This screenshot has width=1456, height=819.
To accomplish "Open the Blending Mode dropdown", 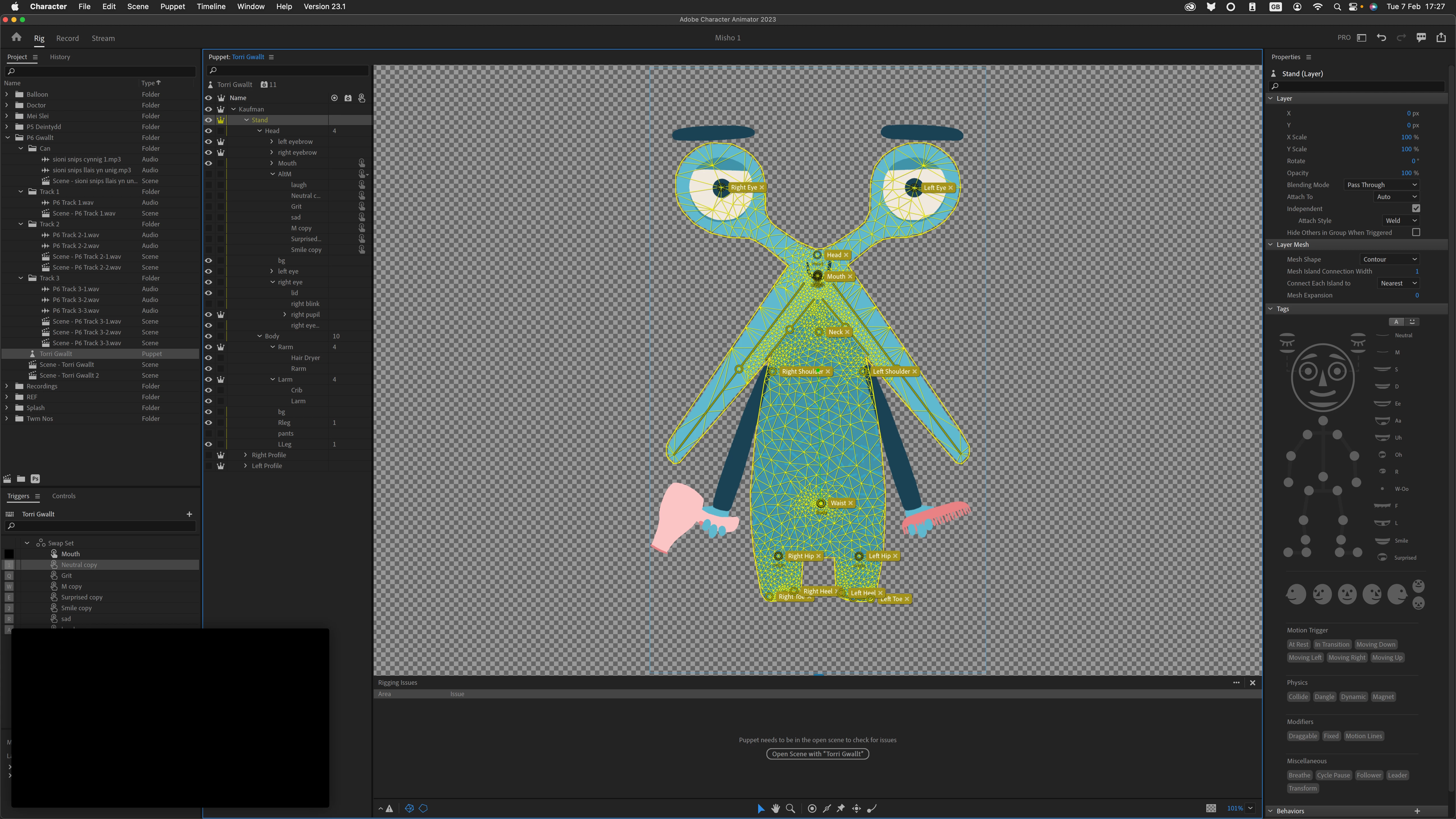I will pos(1381,185).
